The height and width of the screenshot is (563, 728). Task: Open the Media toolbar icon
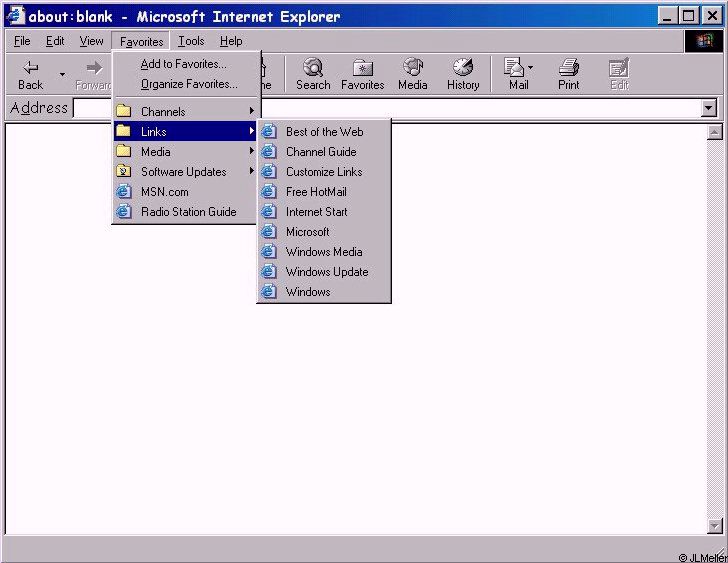pos(413,67)
